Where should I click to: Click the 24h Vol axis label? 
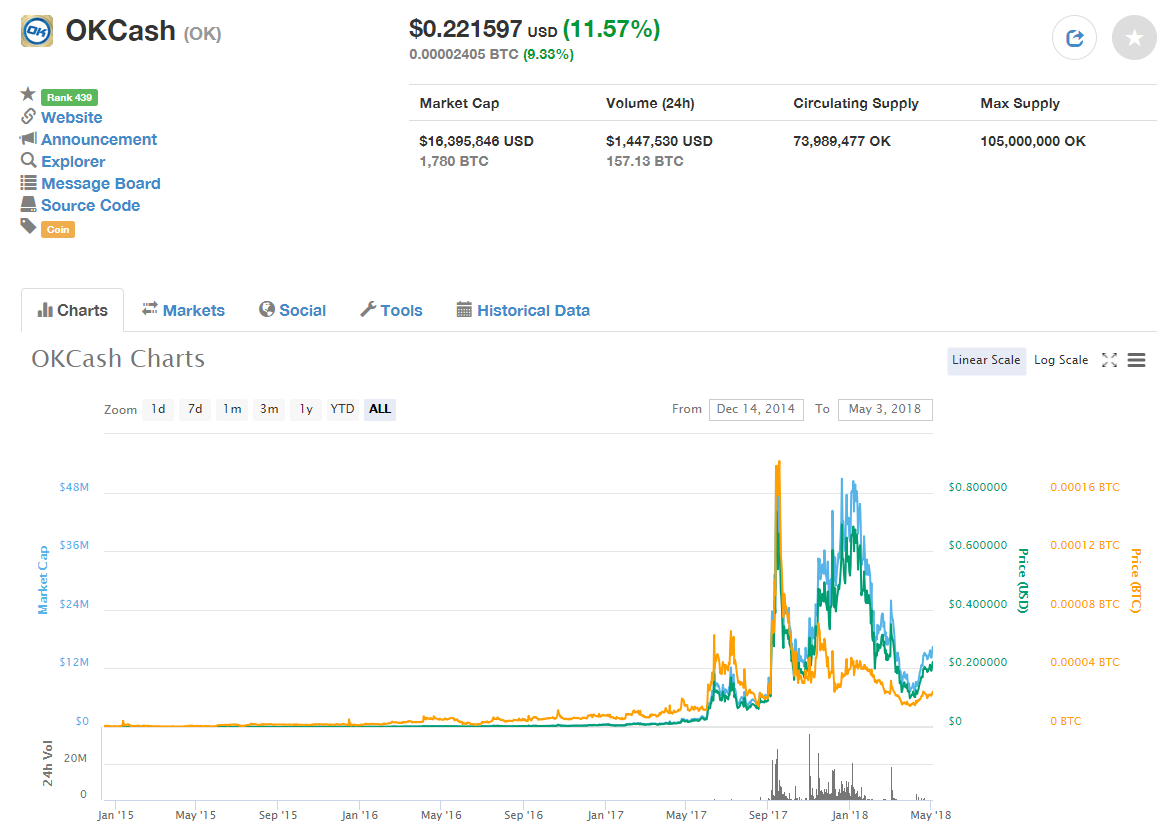point(48,763)
